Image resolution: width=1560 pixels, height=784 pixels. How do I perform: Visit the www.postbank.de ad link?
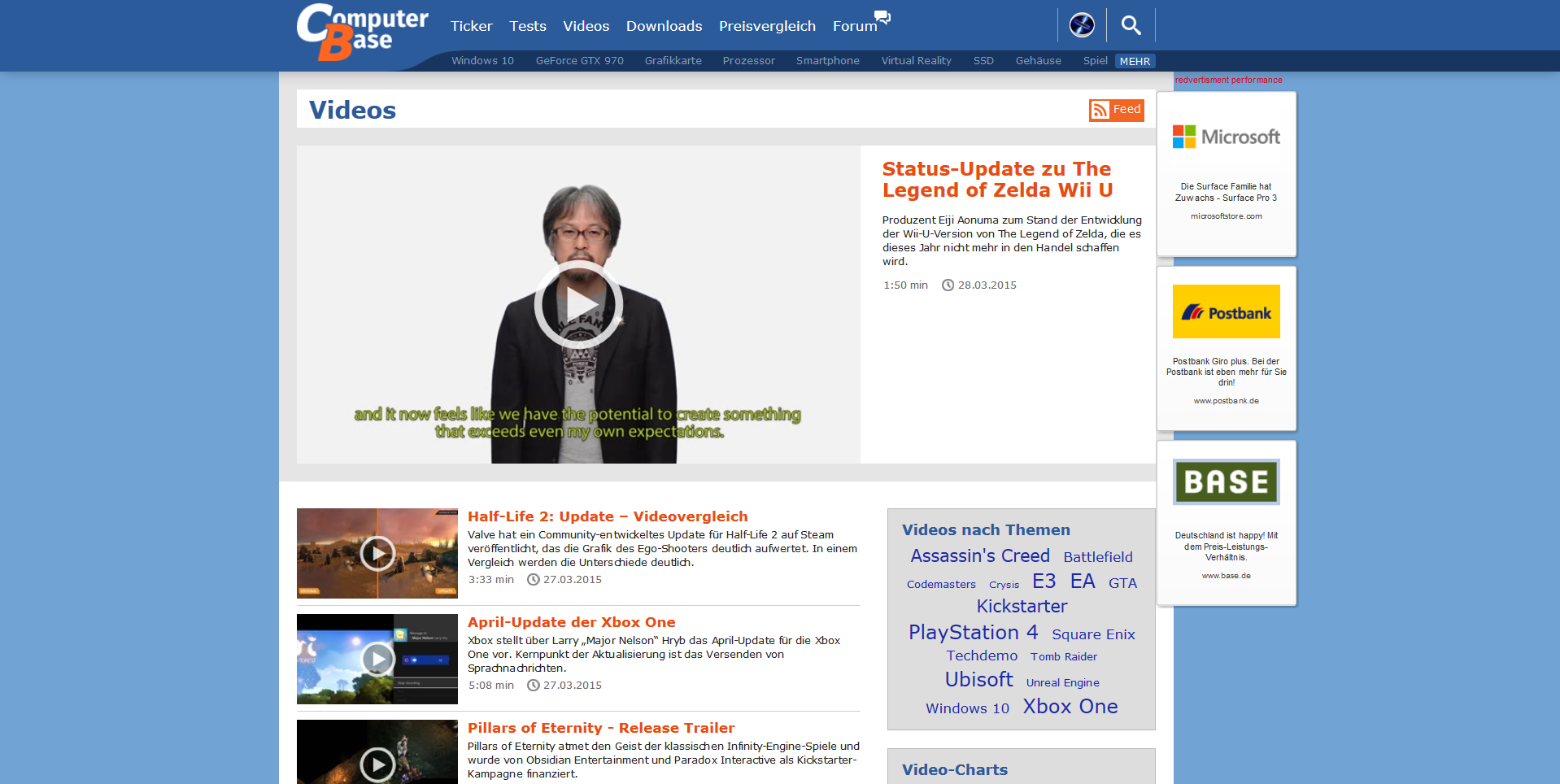coord(1227,401)
